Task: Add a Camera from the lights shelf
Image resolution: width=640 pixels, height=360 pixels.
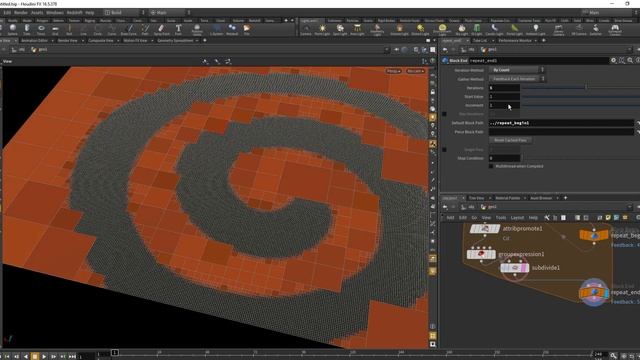Action: click(x=306, y=29)
